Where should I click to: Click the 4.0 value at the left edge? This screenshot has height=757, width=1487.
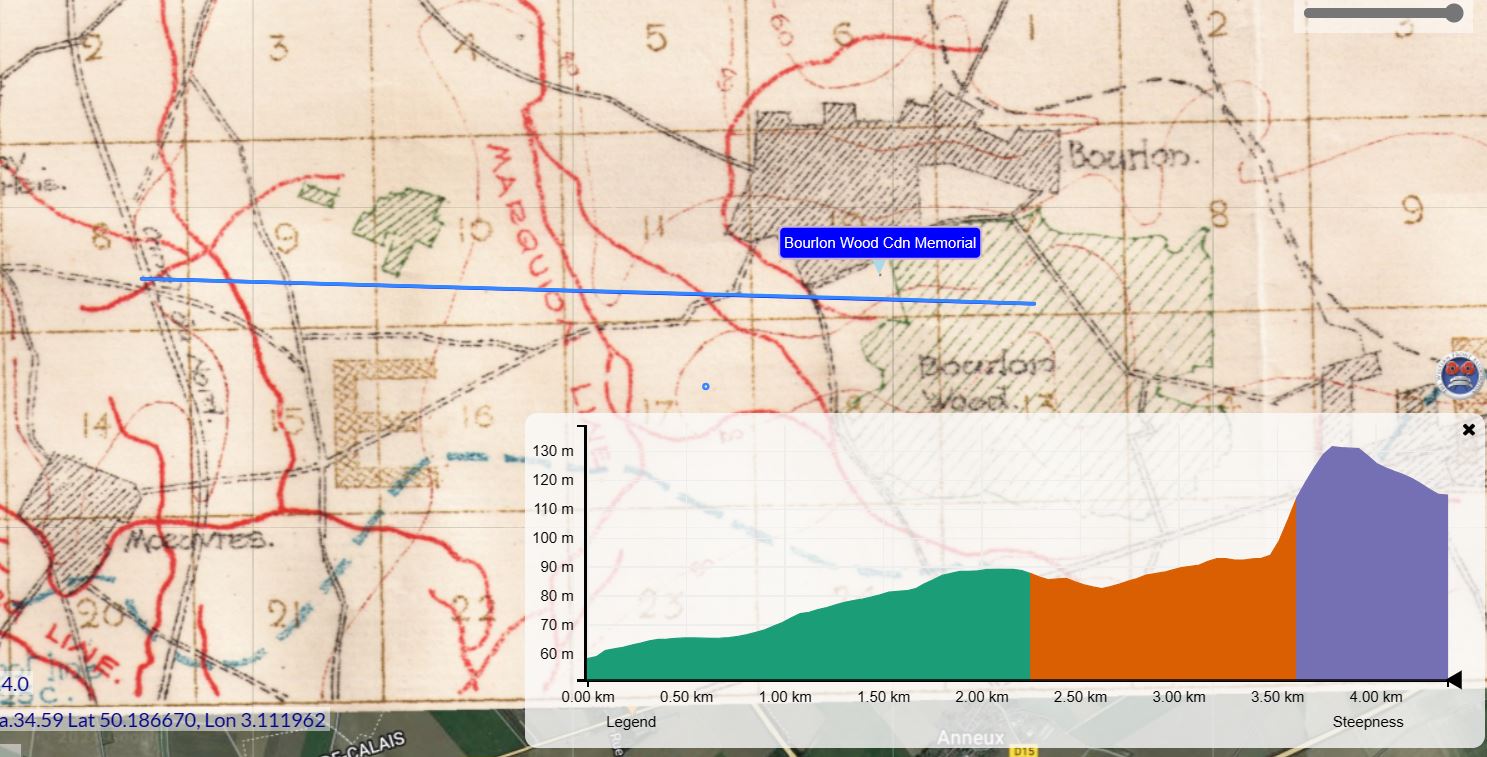coord(15,685)
